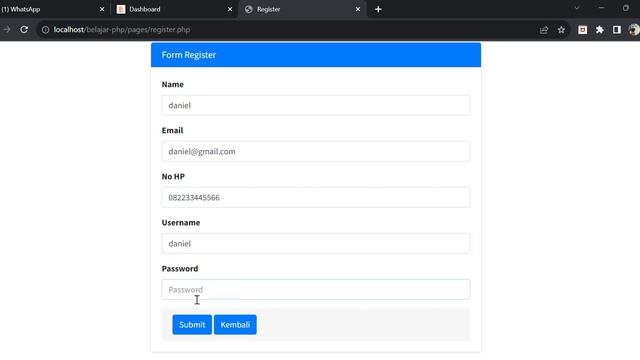Minimize the browser window
640x360 pixels.
tap(601, 8)
